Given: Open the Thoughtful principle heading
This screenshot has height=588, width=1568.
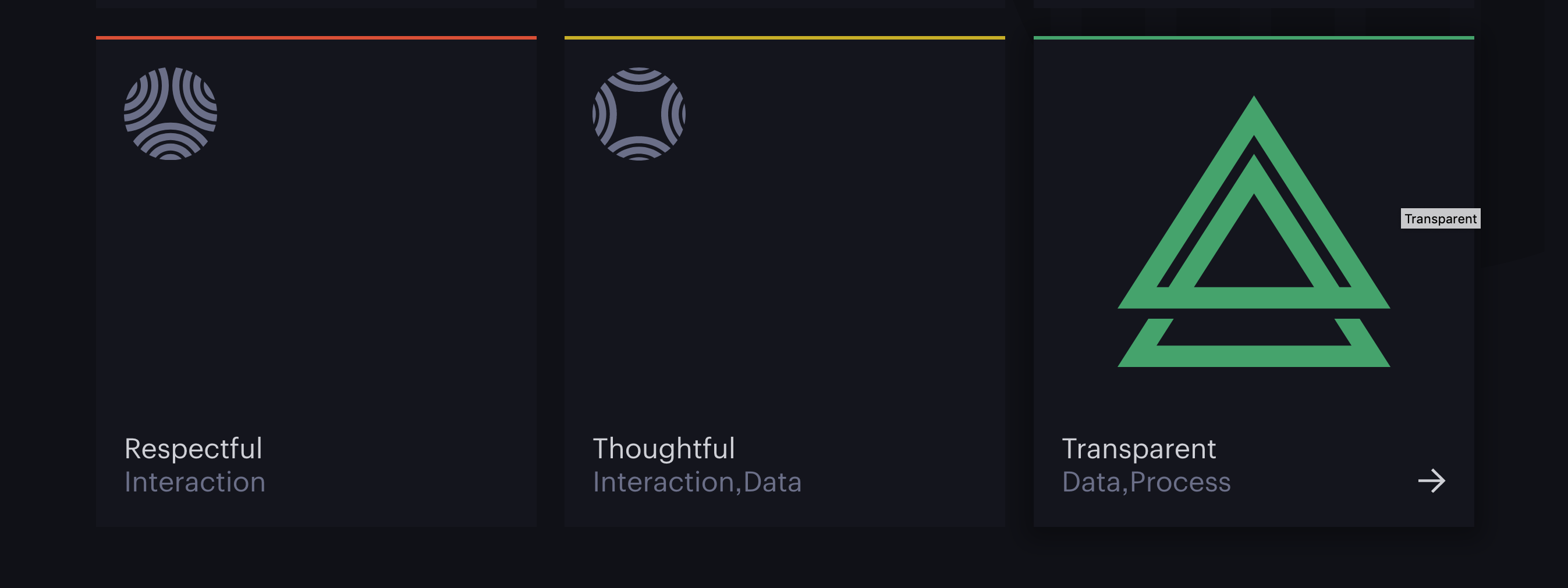Looking at the screenshot, I should pyautogui.click(x=664, y=449).
